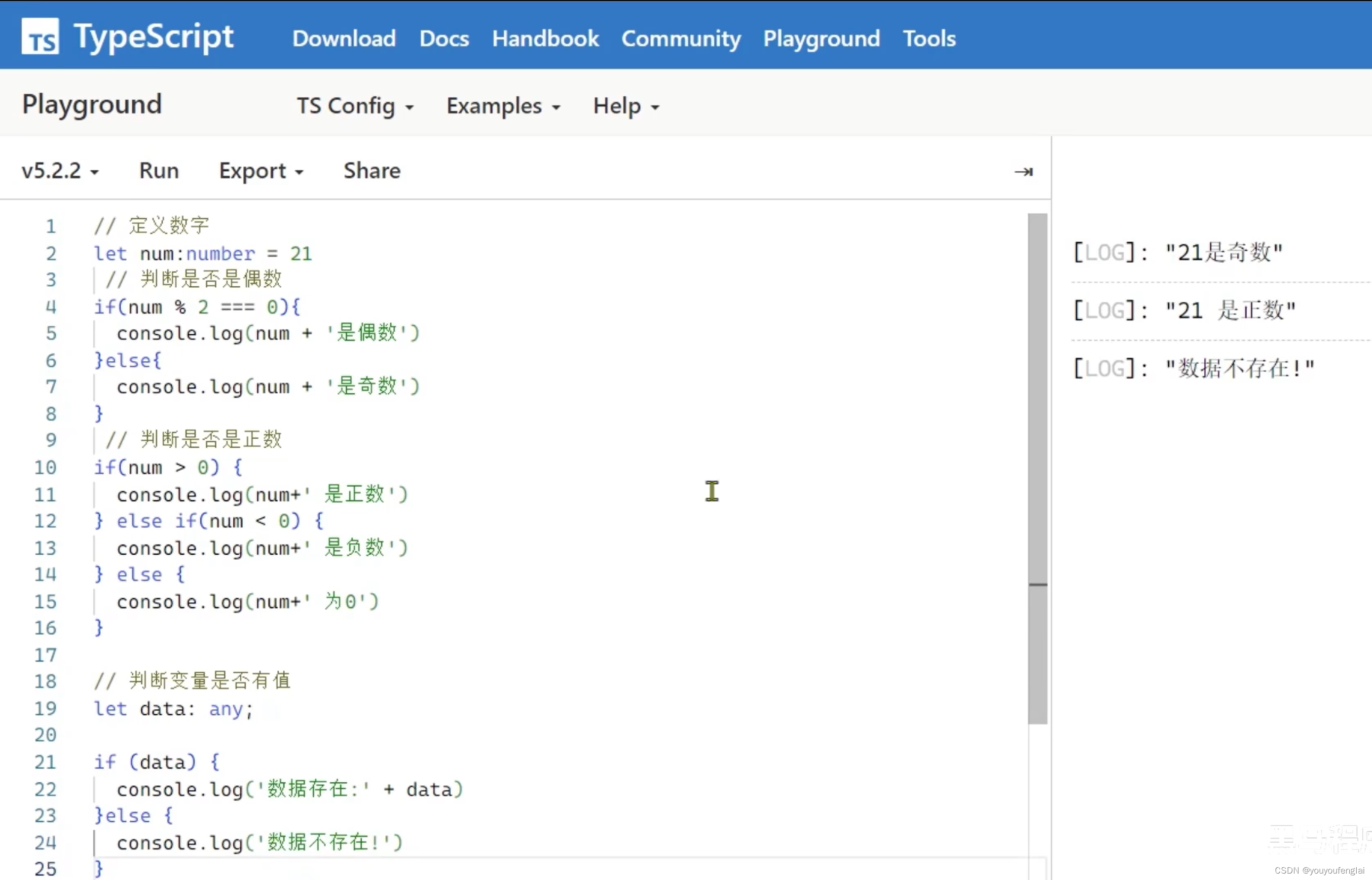
Task: Click the Share button
Action: (x=371, y=170)
